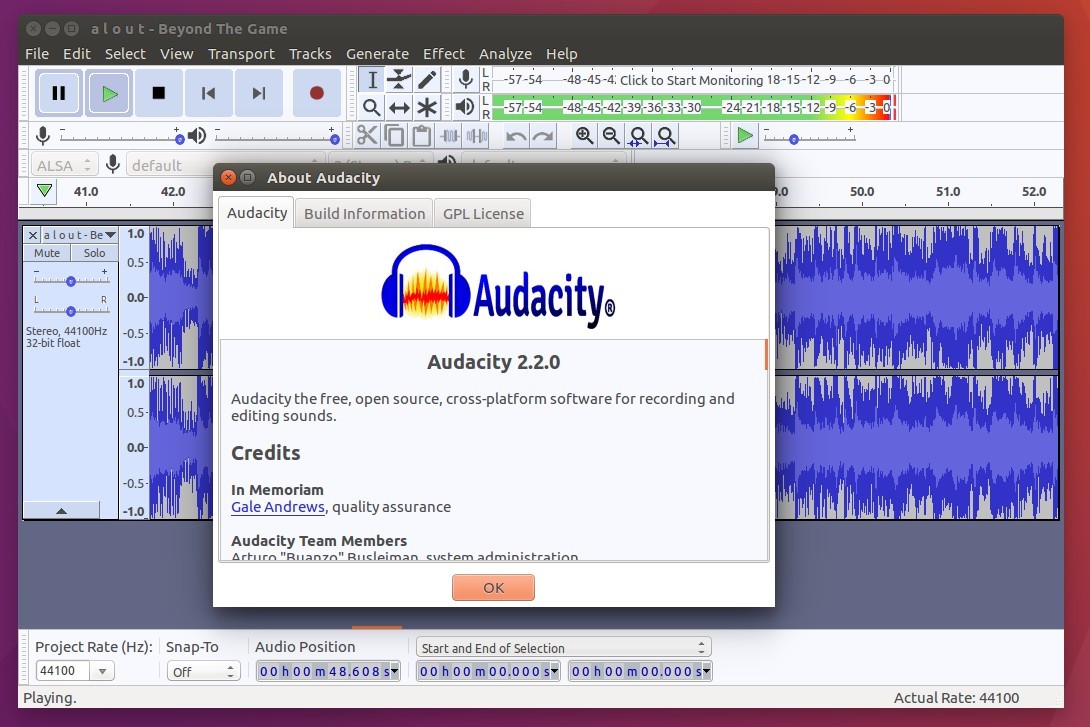Trim audio outside selection
The height and width of the screenshot is (727, 1090).
click(x=449, y=136)
